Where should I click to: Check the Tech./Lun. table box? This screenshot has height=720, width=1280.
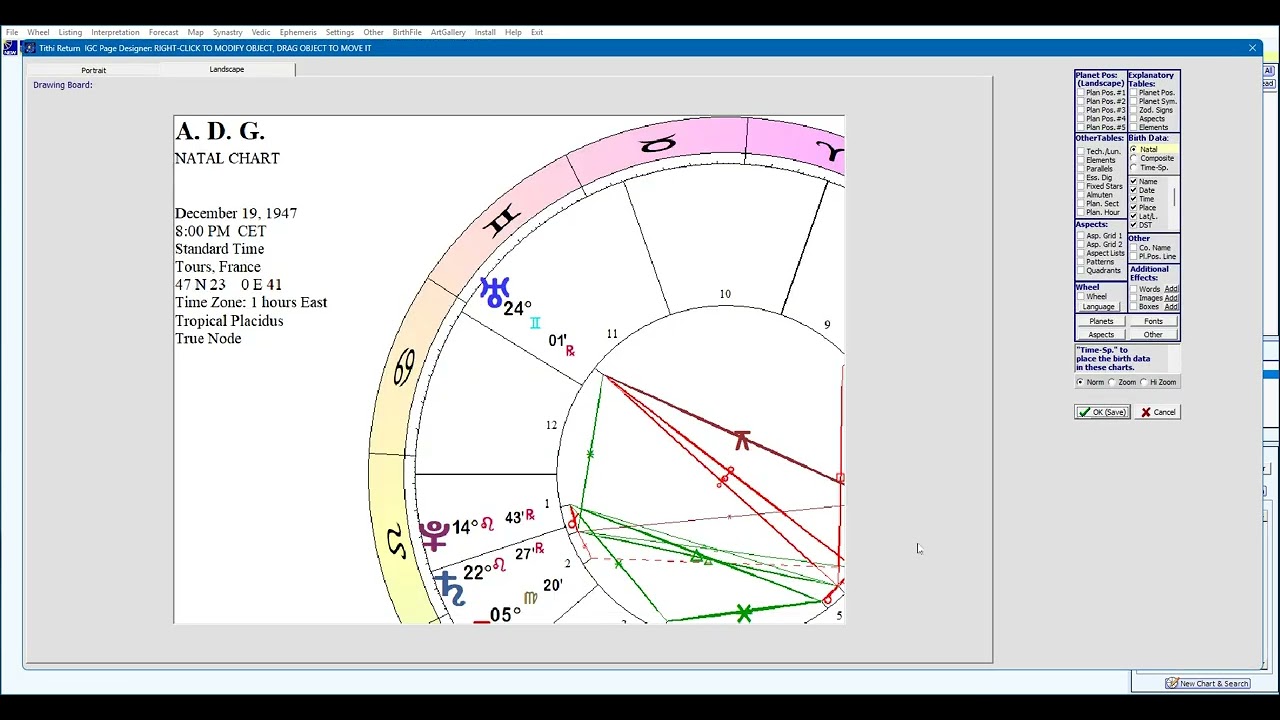point(1081,151)
